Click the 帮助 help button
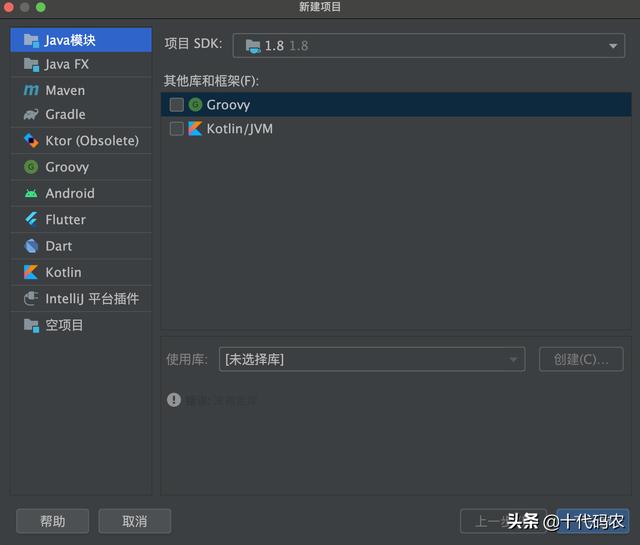 [53, 521]
